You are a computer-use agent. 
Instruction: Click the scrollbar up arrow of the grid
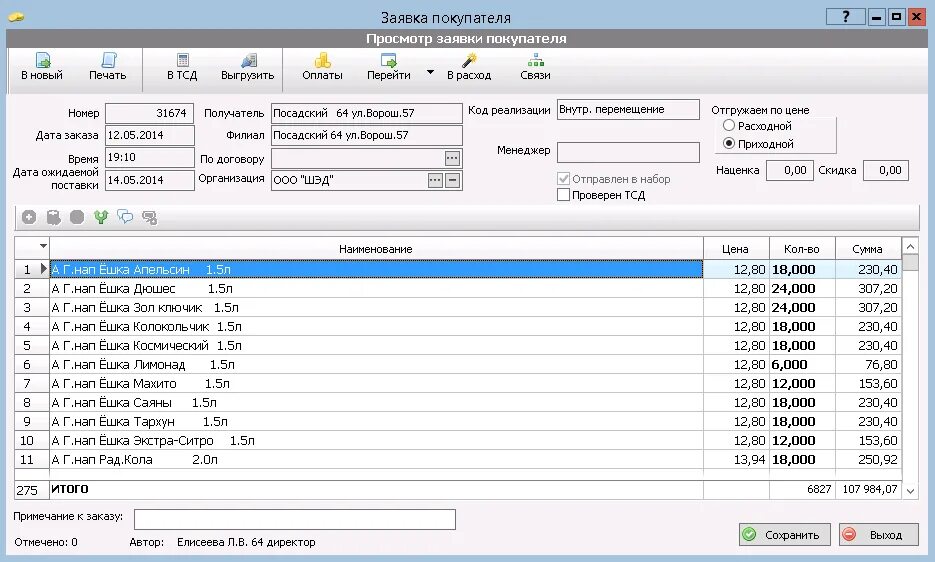point(910,246)
